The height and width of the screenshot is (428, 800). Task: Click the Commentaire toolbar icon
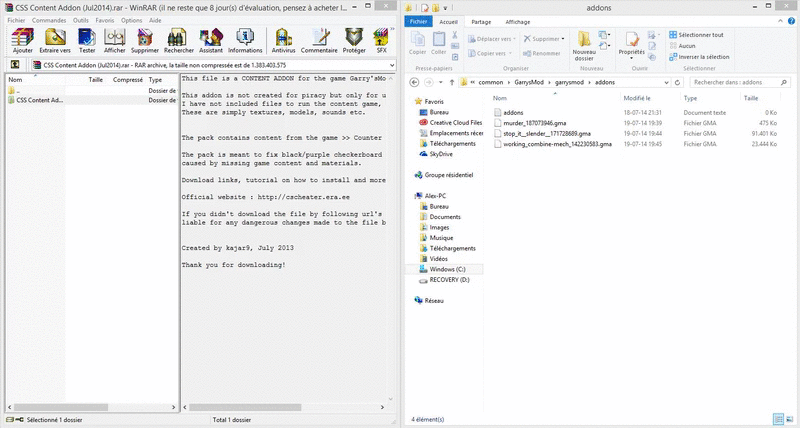(x=319, y=41)
